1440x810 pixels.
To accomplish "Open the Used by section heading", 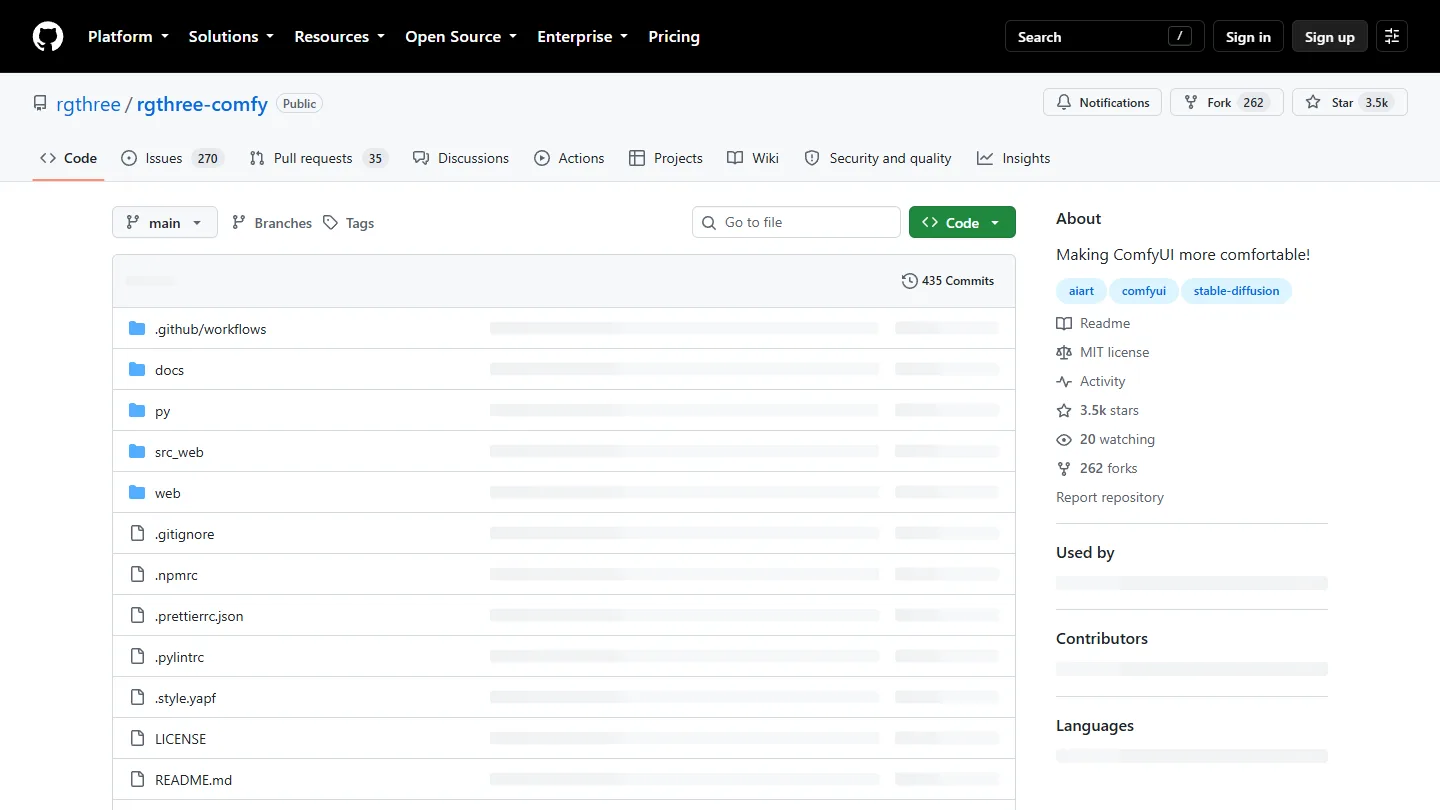I will tap(1085, 552).
